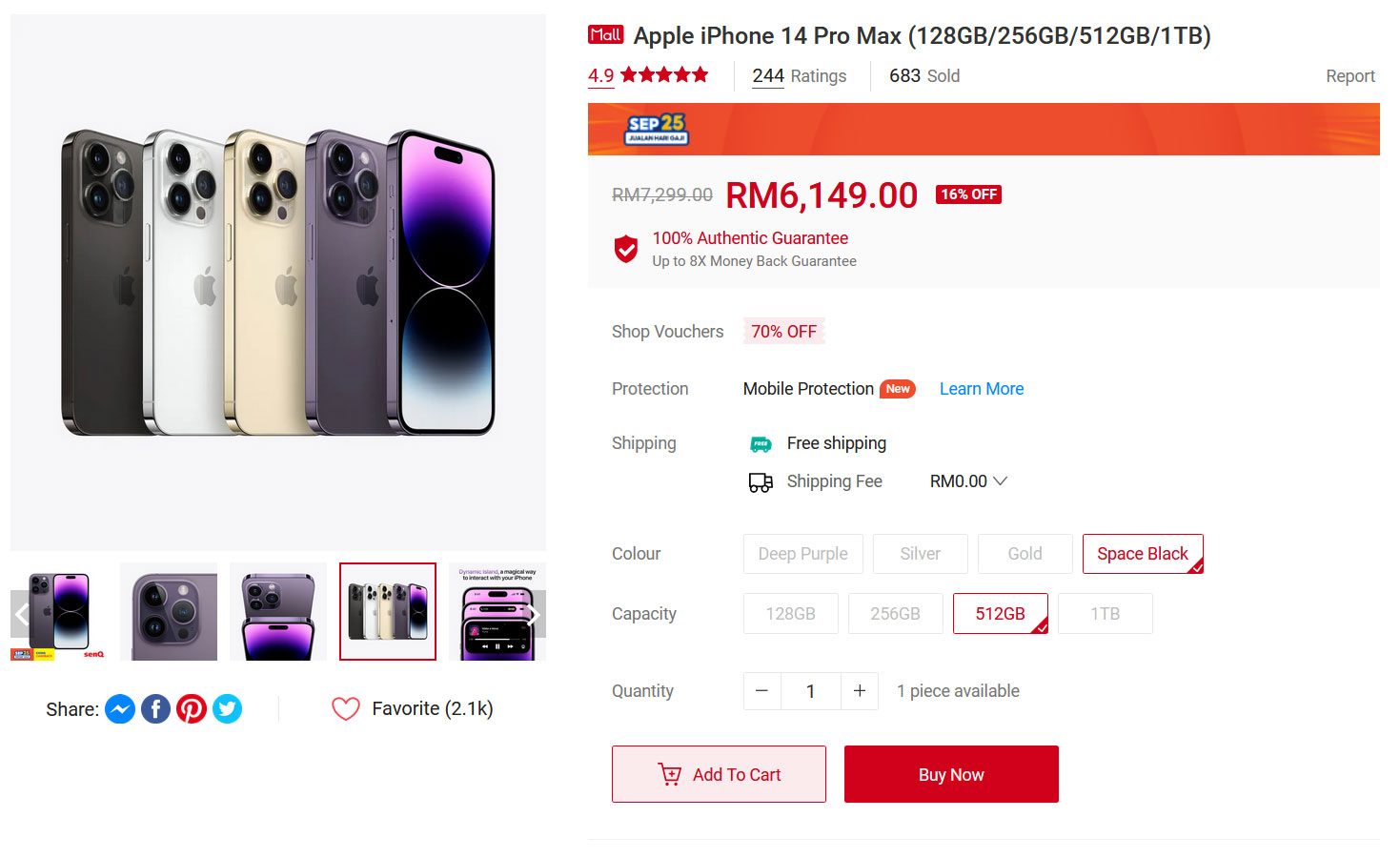Pin the product to Pinterest
Viewport: 1400px width, 858px height.
[191, 708]
